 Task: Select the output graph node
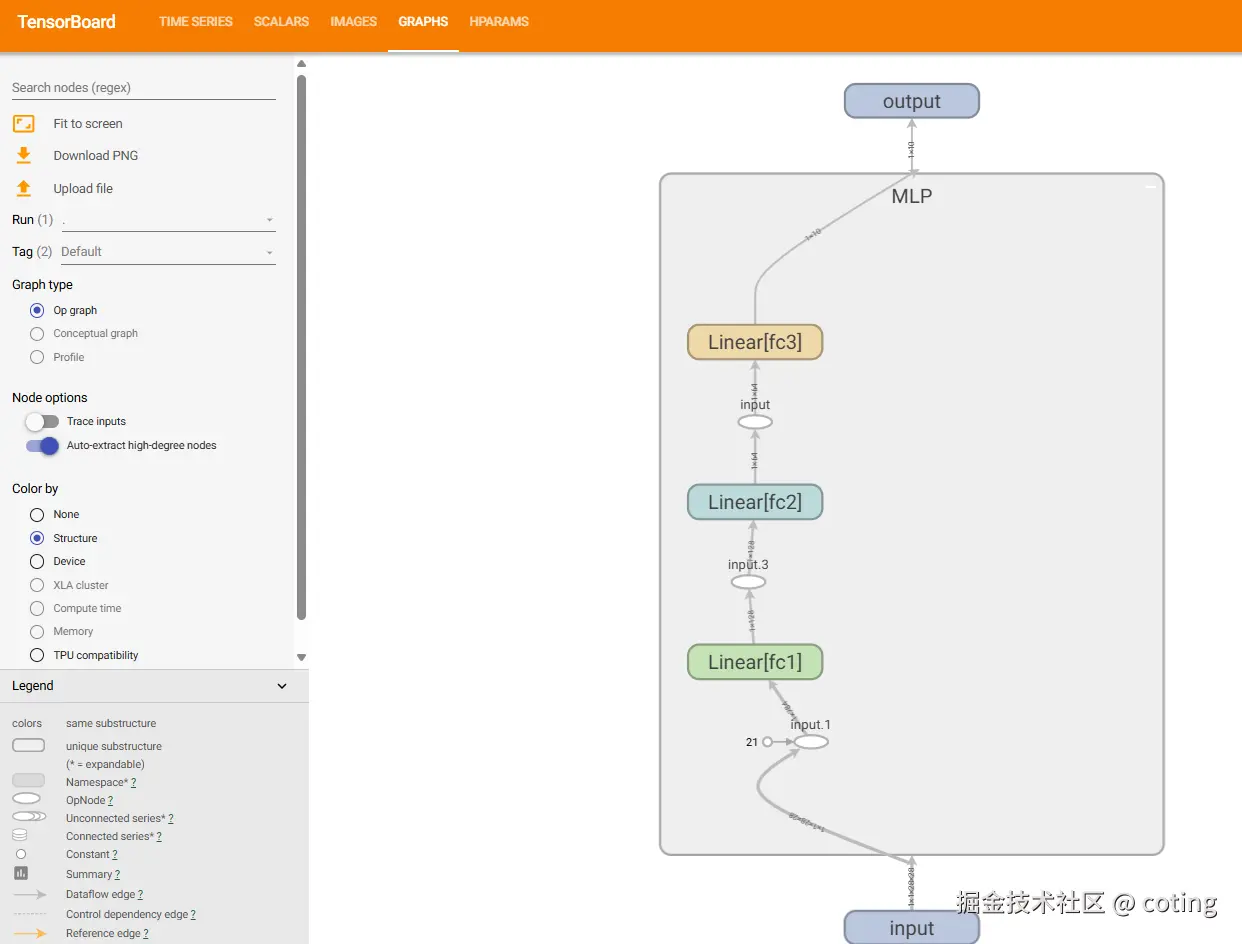[x=912, y=101]
